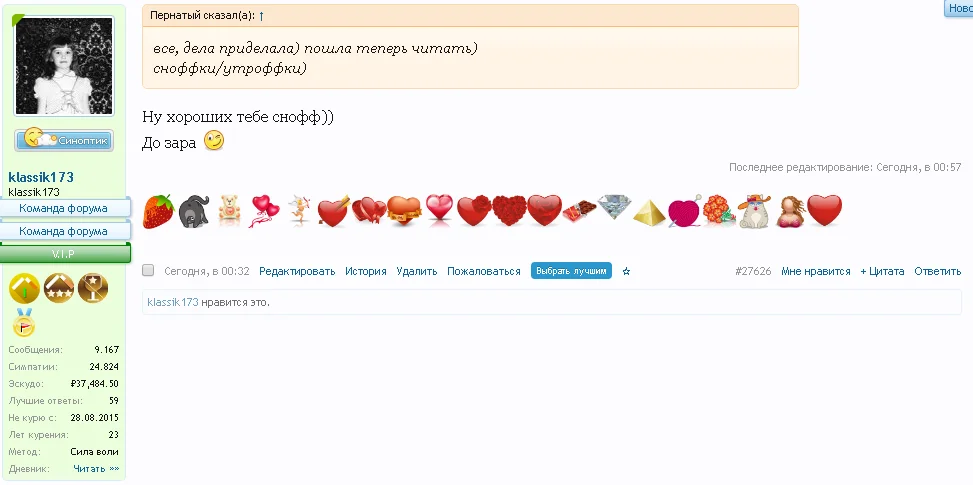Open the Редактировать link
The width and height of the screenshot is (973, 485).
pos(297,271)
